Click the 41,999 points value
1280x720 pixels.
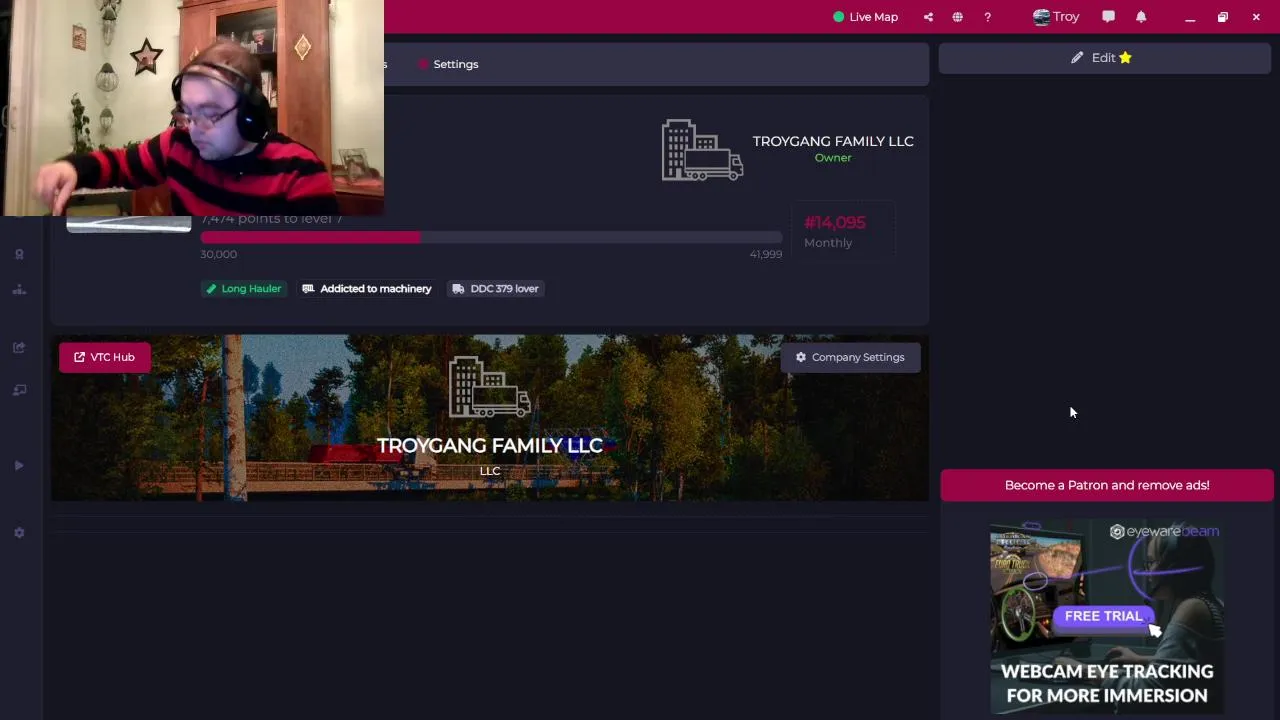tap(766, 255)
